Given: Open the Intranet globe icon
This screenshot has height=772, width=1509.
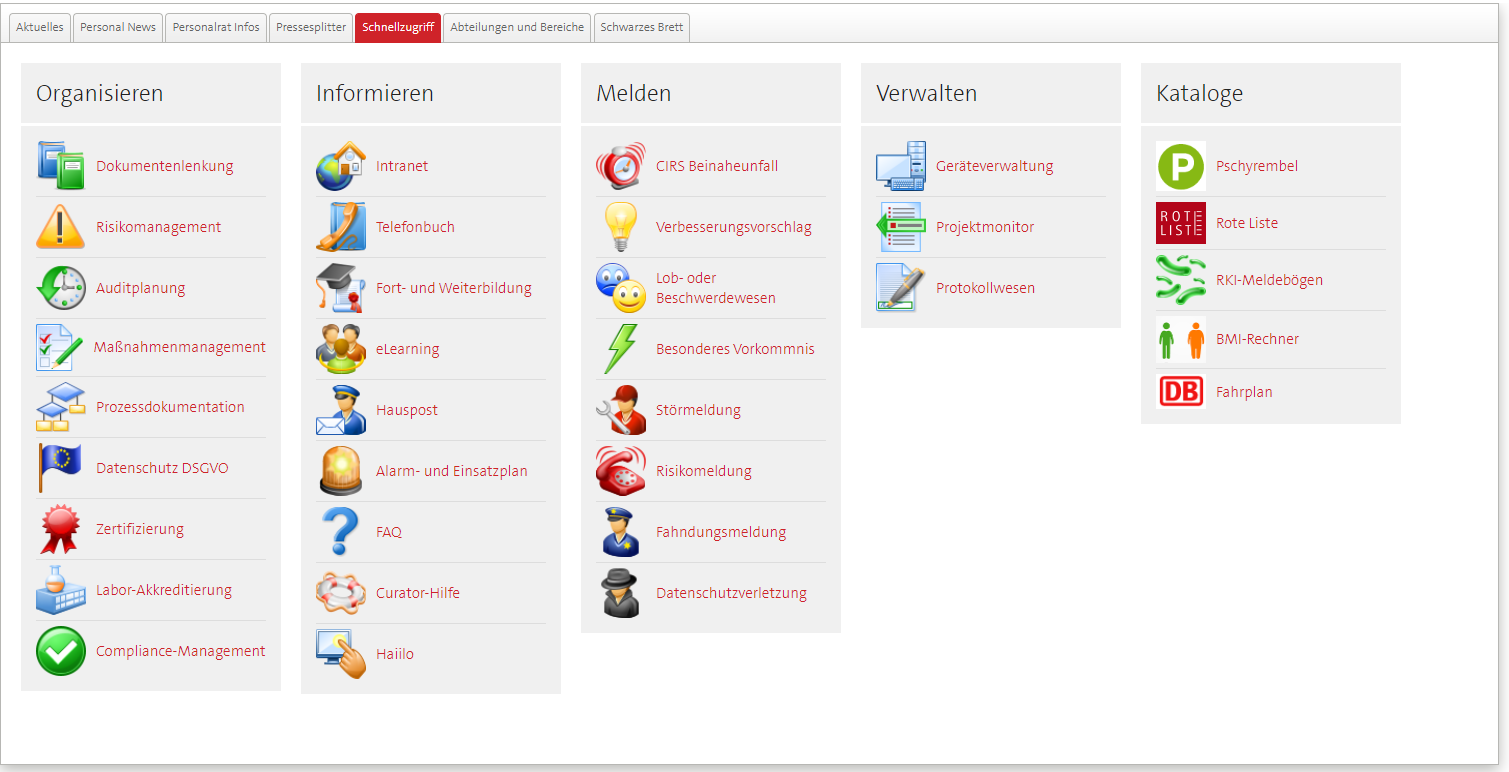Looking at the screenshot, I should (341, 166).
